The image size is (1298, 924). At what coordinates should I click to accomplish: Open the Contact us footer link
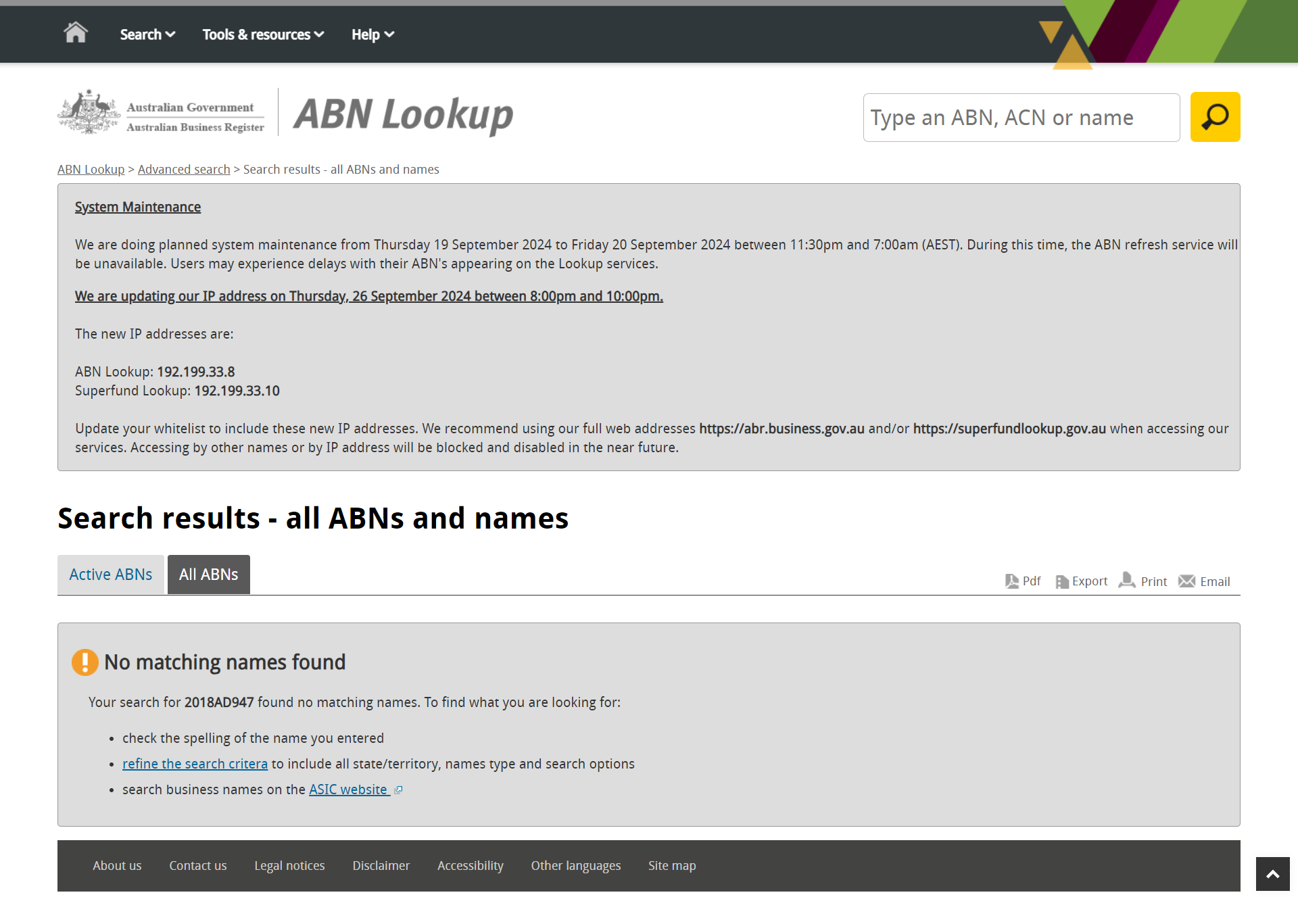(x=198, y=866)
